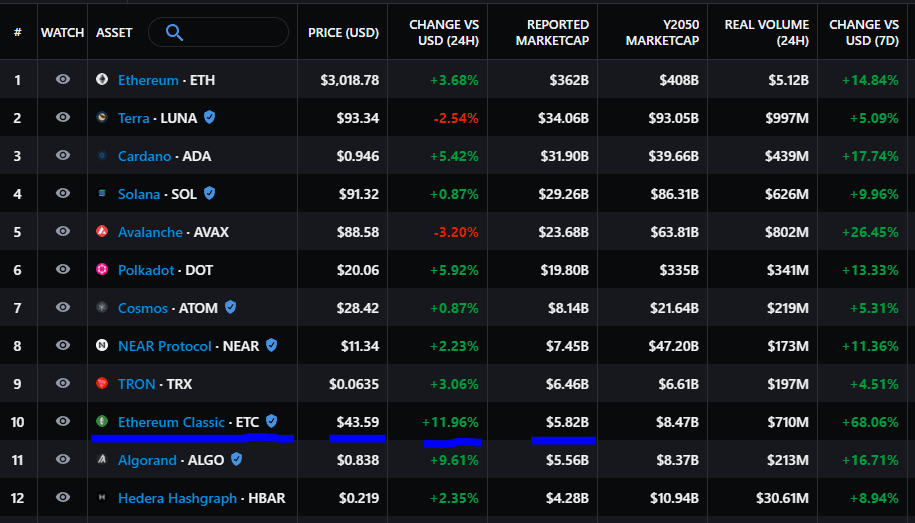This screenshot has height=523, width=915.
Task: Click the red TRON logo icon
Action: [102, 383]
